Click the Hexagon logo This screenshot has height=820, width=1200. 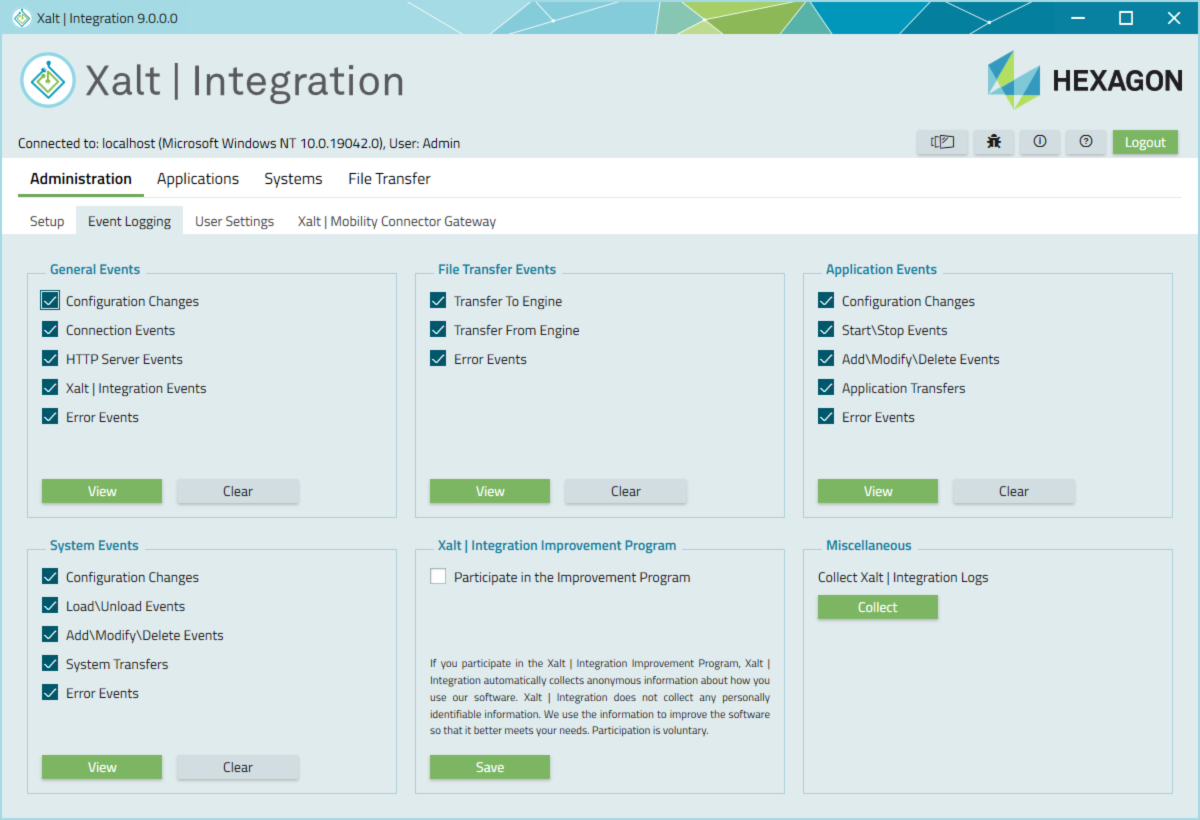click(1084, 80)
